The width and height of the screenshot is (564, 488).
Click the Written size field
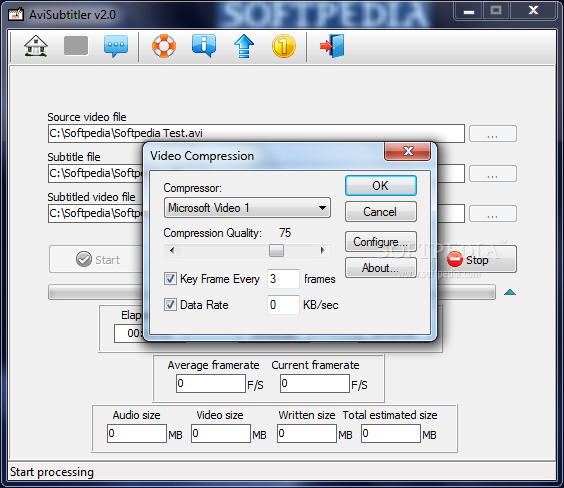[307, 433]
